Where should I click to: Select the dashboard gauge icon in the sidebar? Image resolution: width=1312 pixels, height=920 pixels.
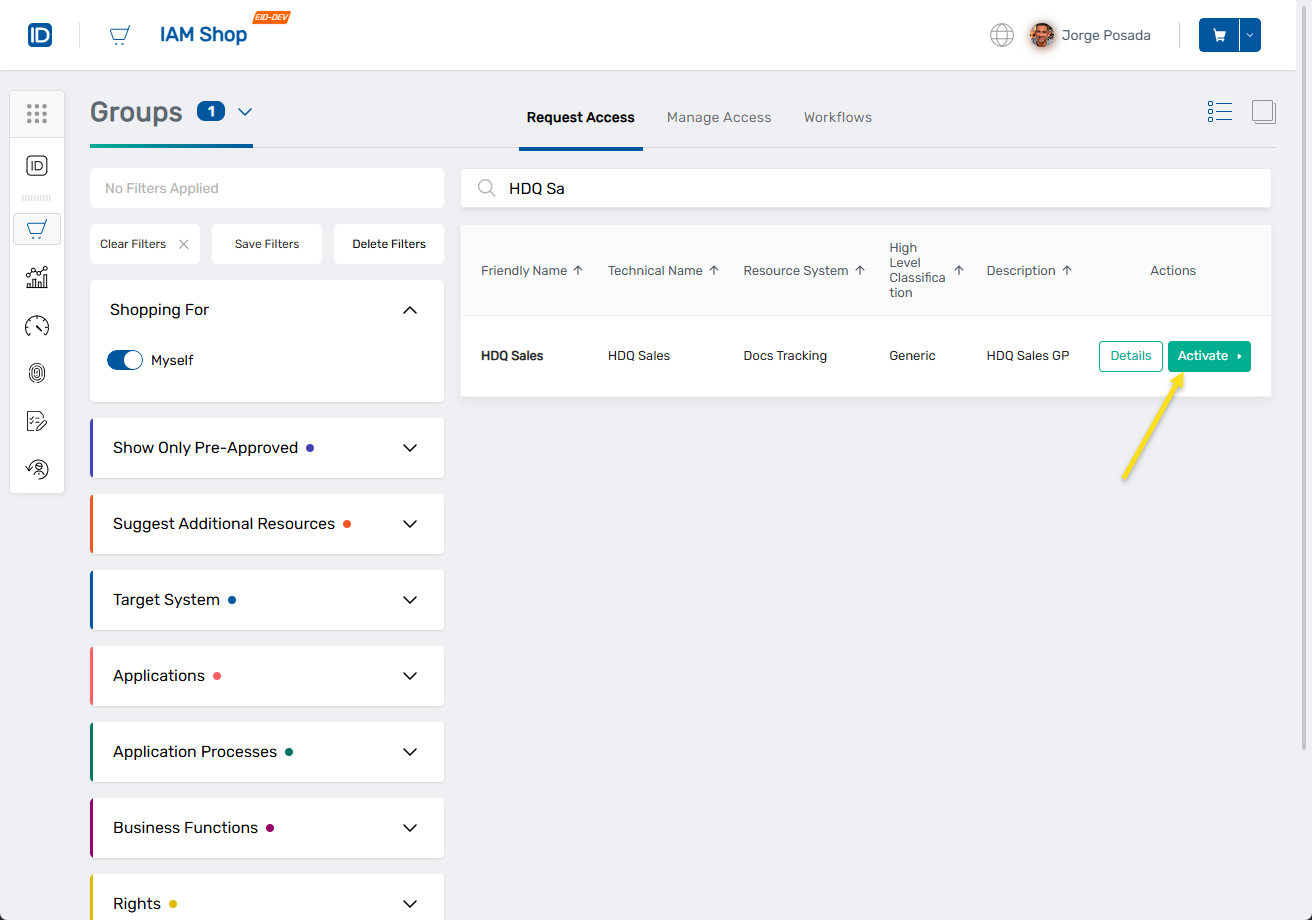point(37,326)
